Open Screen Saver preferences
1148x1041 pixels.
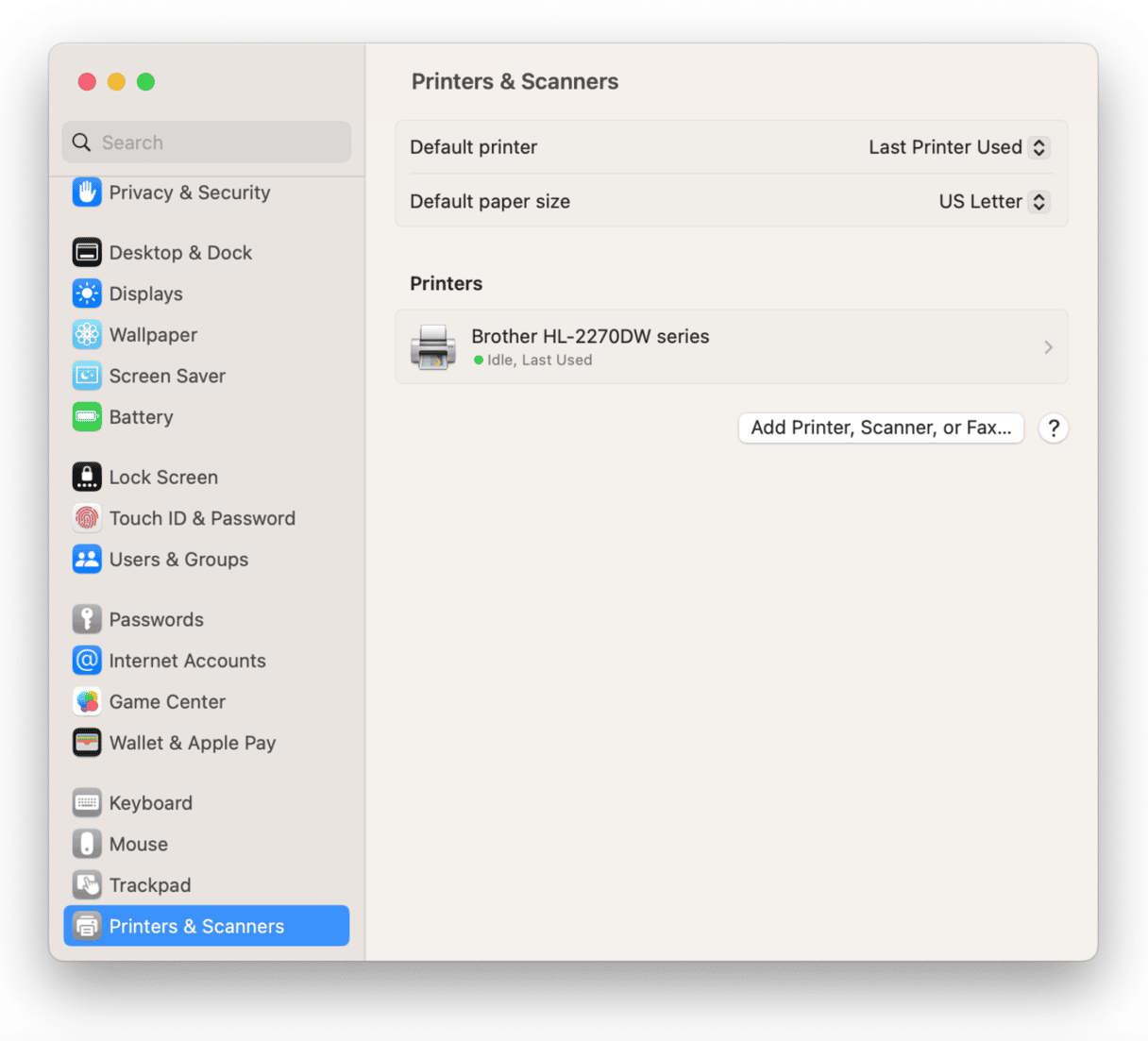pyautogui.click(x=207, y=376)
